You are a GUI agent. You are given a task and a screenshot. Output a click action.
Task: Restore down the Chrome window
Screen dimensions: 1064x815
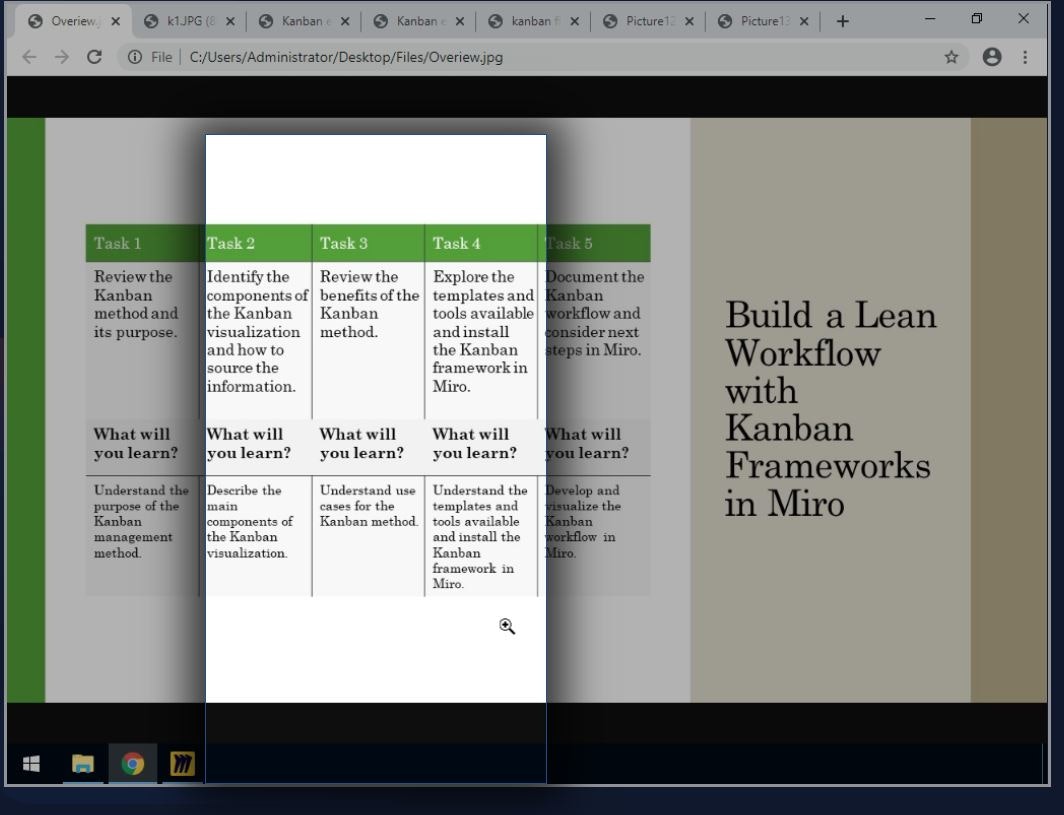[x=976, y=19]
